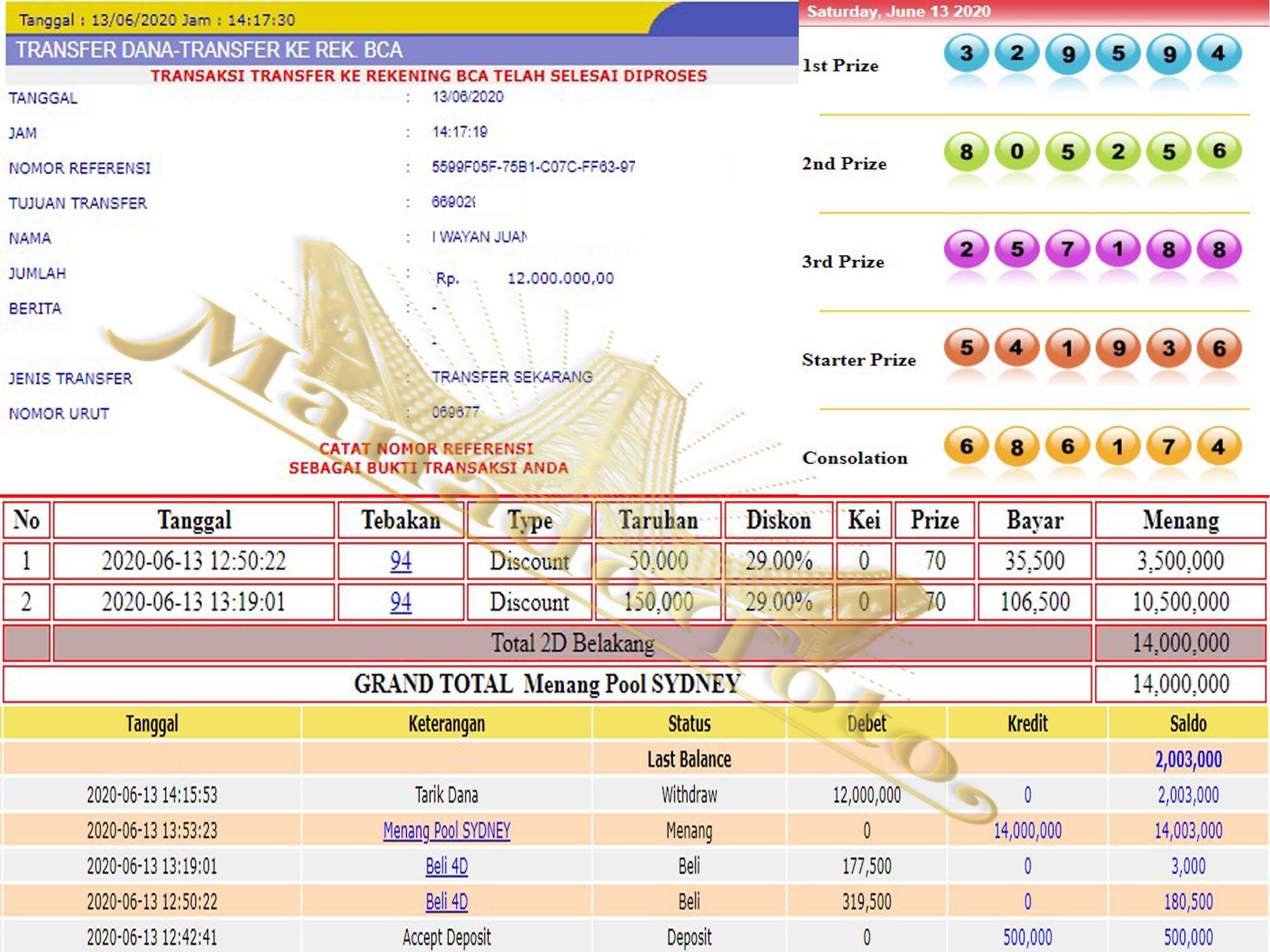Screen dimensions: 1270x952
Task: Click the JAM value 14:17:19
Action: [460, 132]
